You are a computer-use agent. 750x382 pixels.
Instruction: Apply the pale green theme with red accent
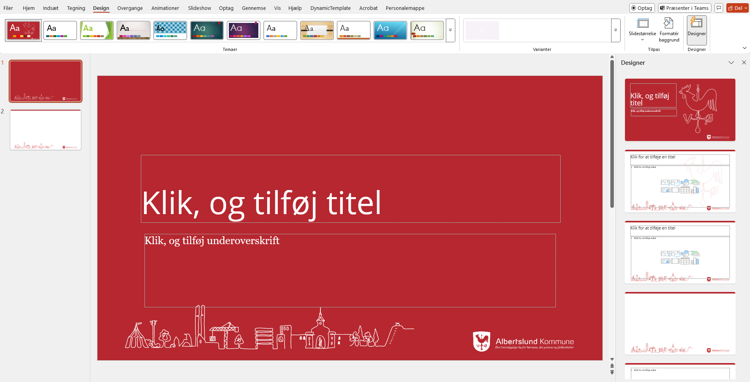coord(427,30)
